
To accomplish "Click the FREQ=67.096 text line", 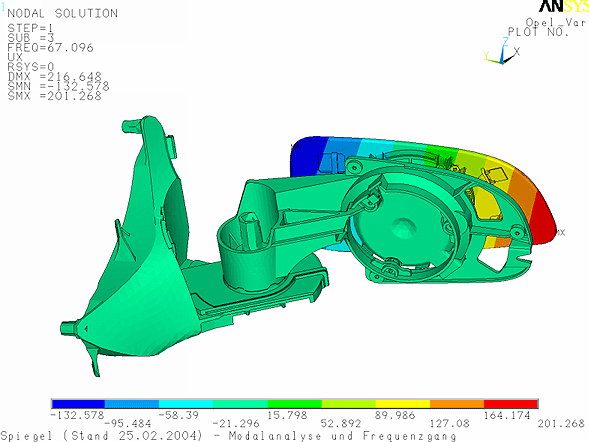I will coord(50,47).
